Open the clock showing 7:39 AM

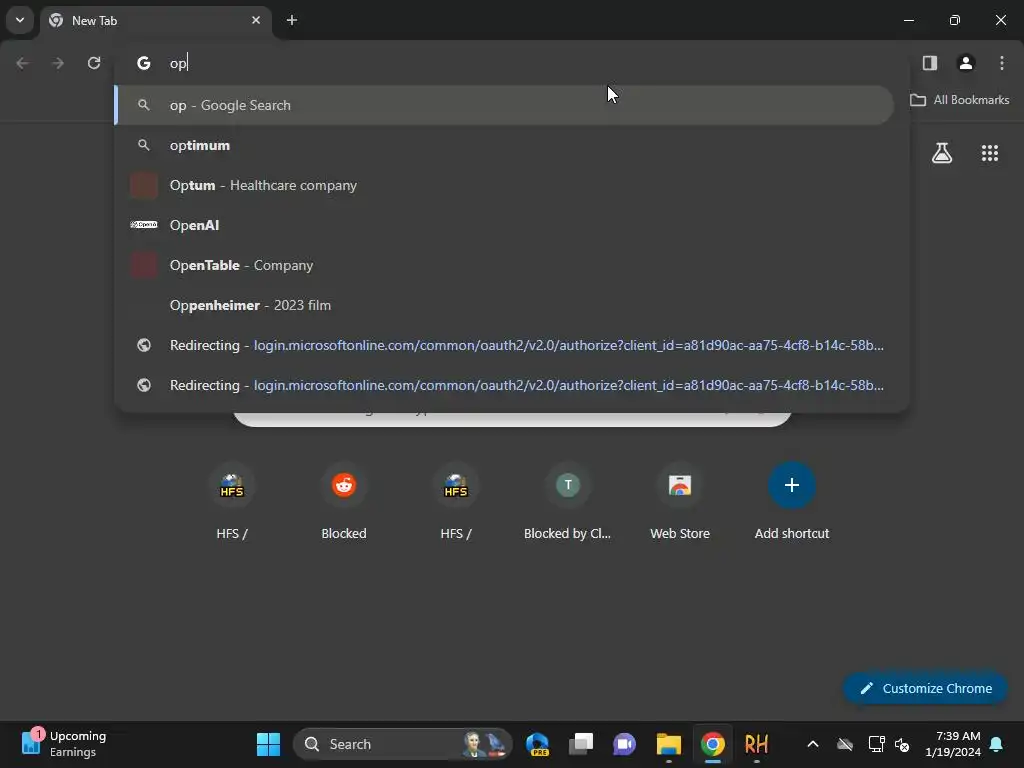point(953,744)
